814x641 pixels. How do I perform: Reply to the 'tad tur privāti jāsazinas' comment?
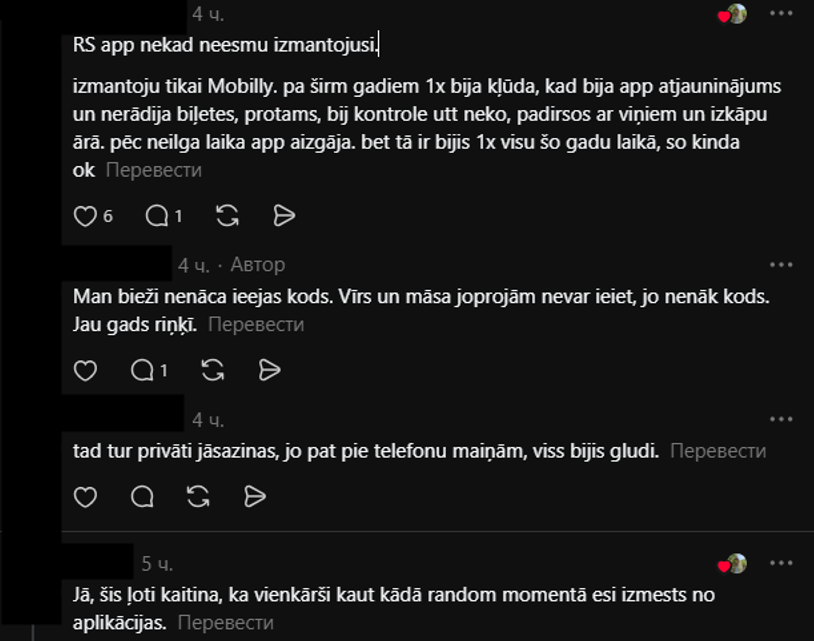point(142,497)
